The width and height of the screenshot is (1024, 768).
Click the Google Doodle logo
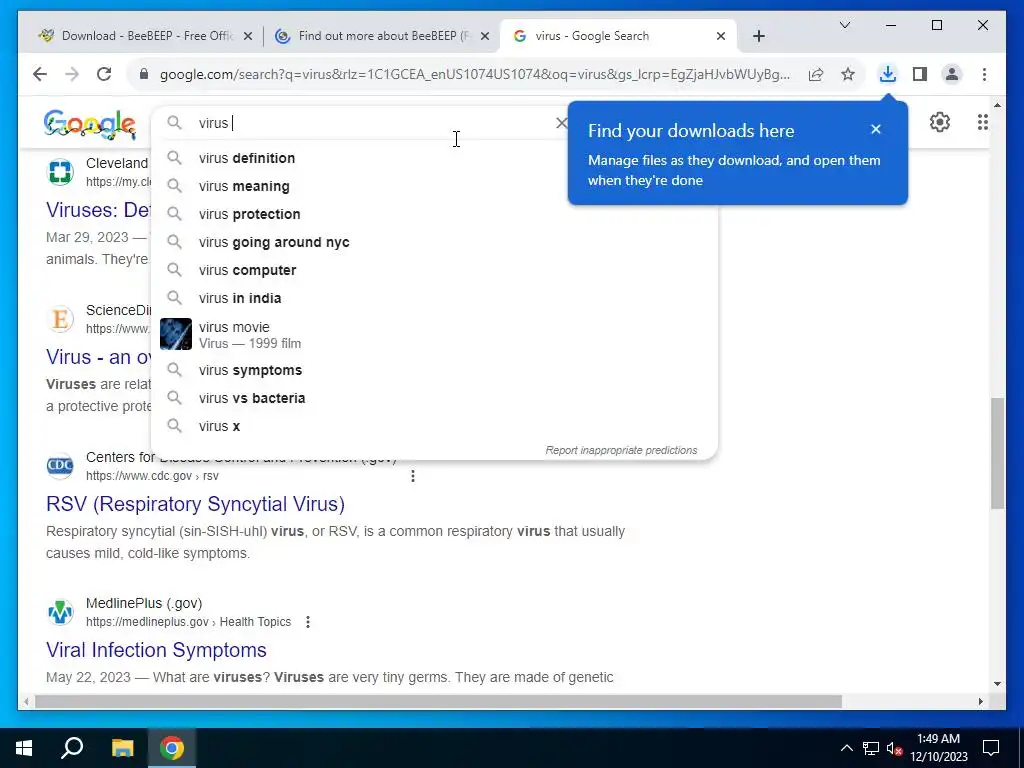(x=89, y=124)
